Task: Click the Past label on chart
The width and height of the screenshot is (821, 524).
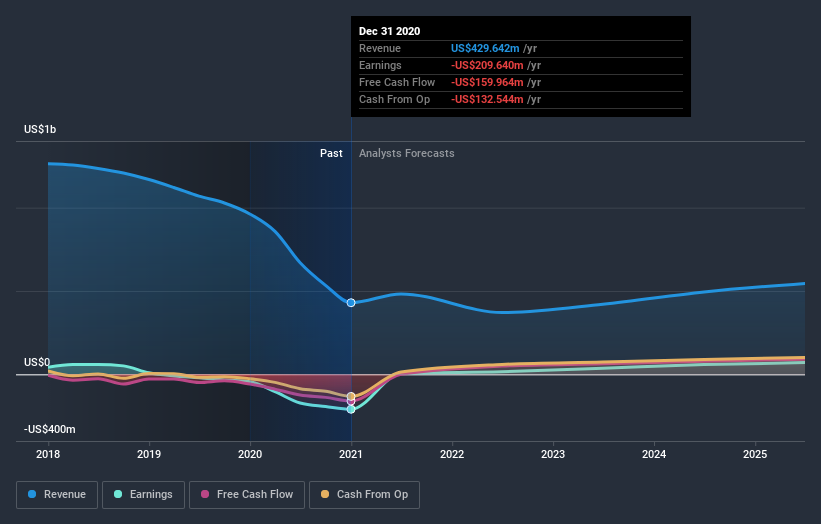Action: [331, 153]
